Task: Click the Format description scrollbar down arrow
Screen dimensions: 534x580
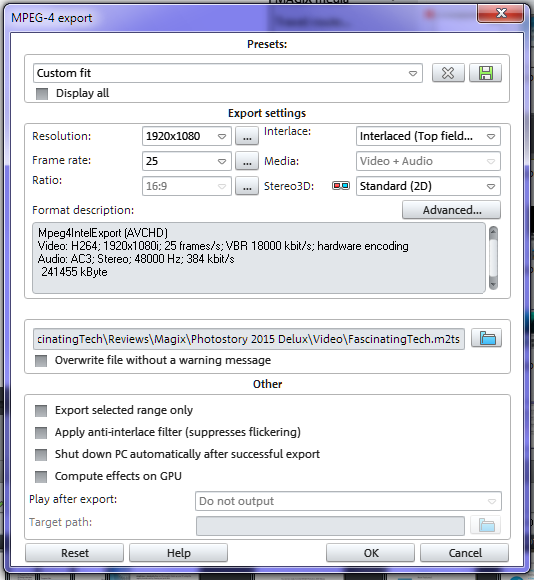Action: pyautogui.click(x=493, y=284)
